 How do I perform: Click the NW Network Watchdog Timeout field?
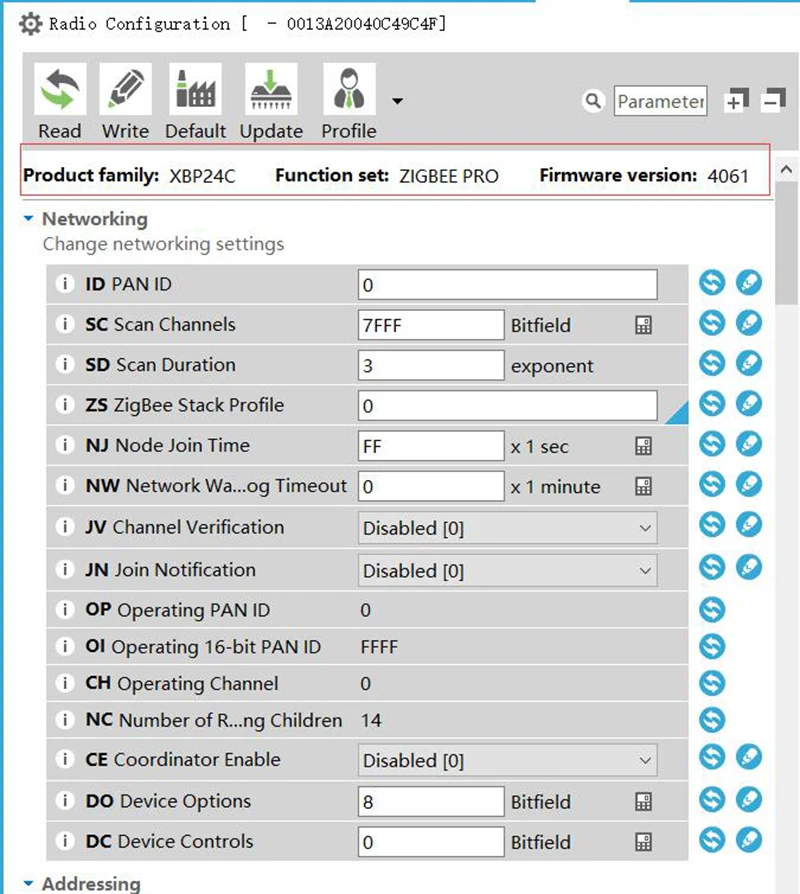pos(431,486)
